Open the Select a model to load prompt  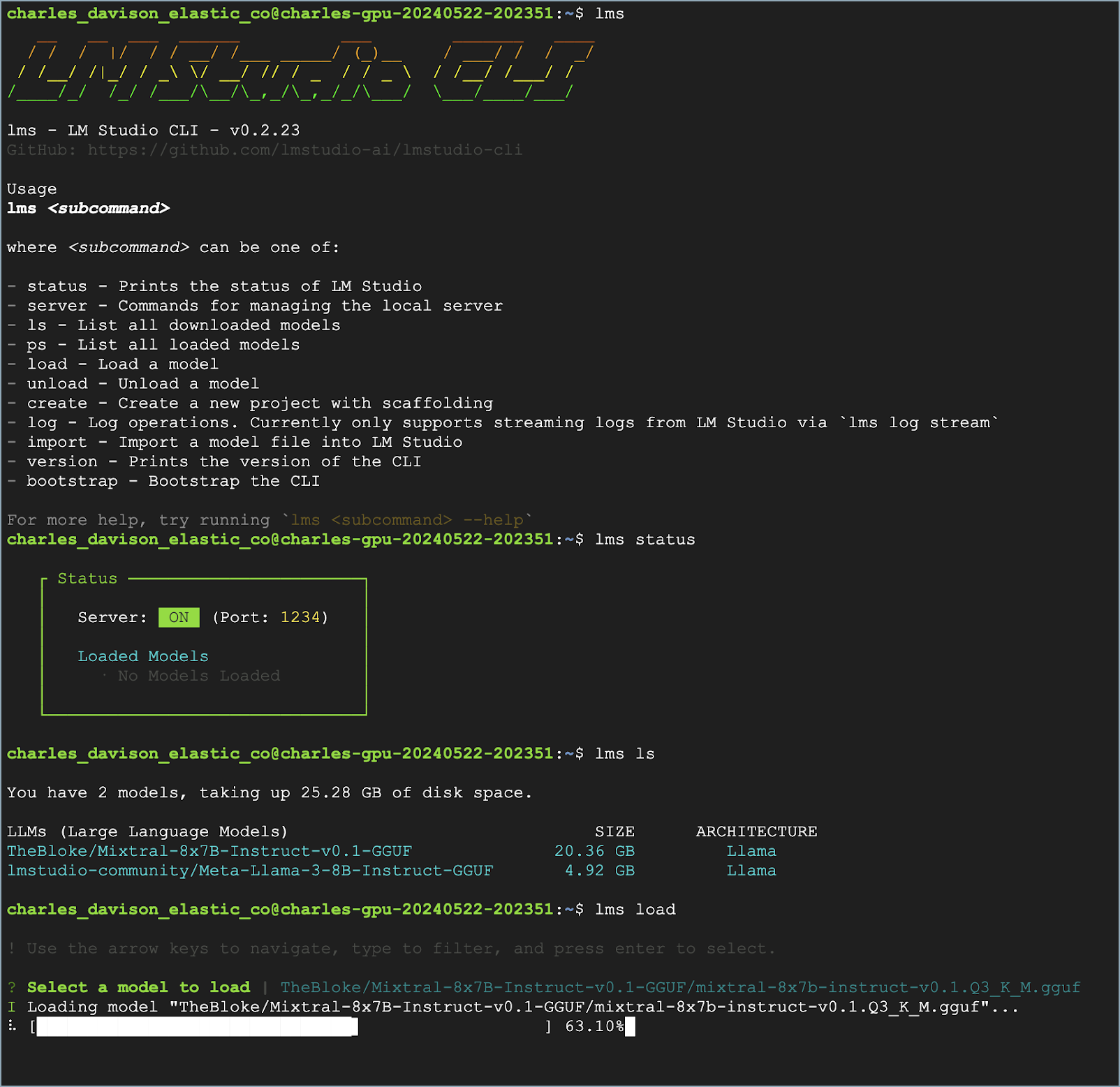pyautogui.click(x=138, y=986)
